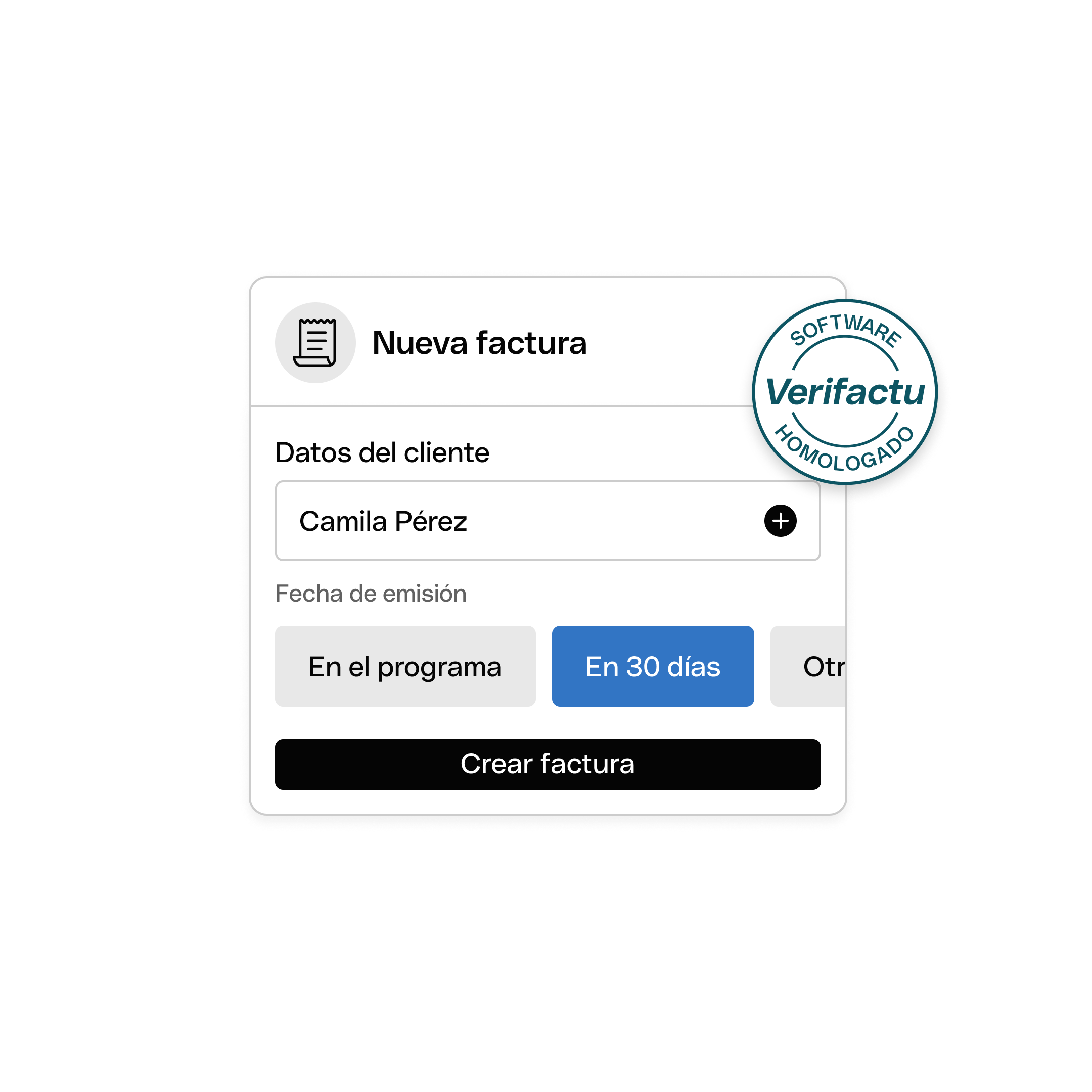1092x1092 pixels.
Task: Click the blue highlighted date option
Action: click(x=653, y=666)
